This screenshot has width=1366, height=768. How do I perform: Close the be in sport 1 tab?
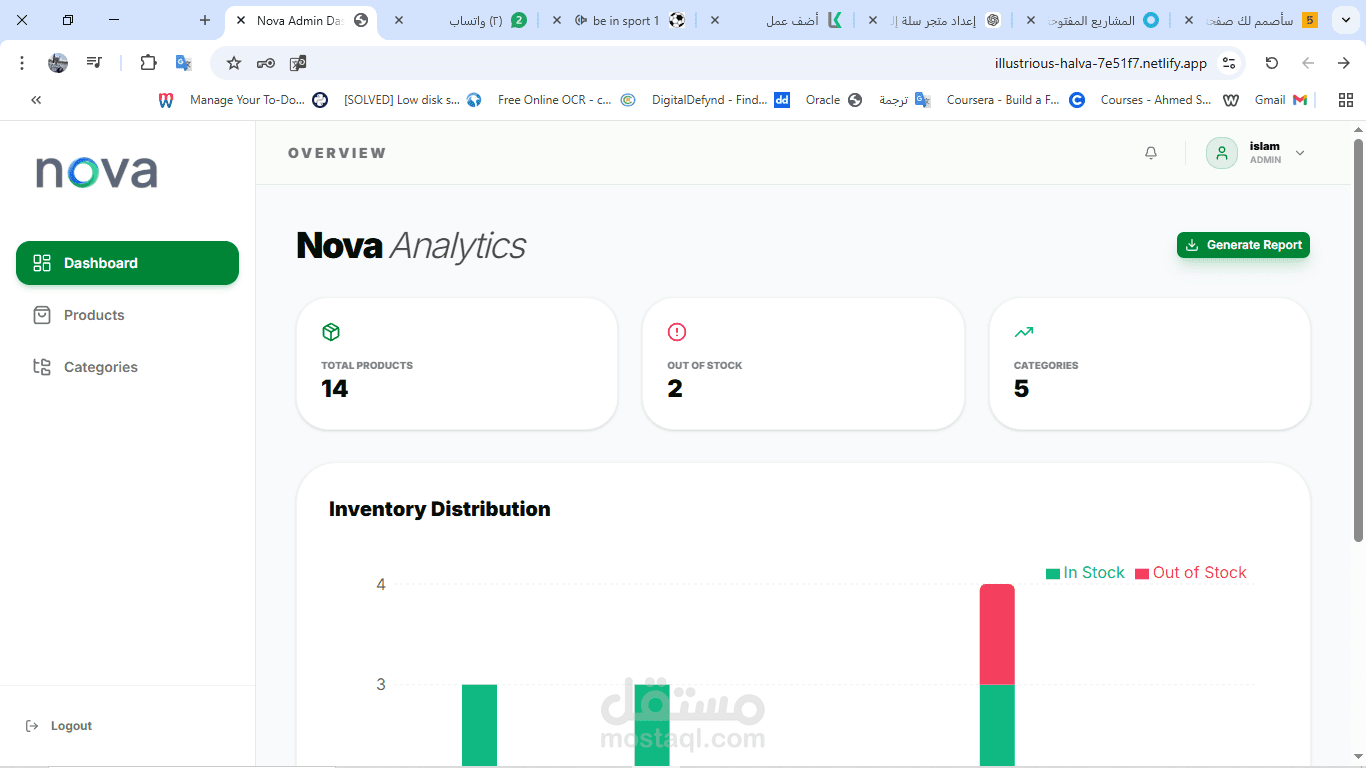coord(557,20)
